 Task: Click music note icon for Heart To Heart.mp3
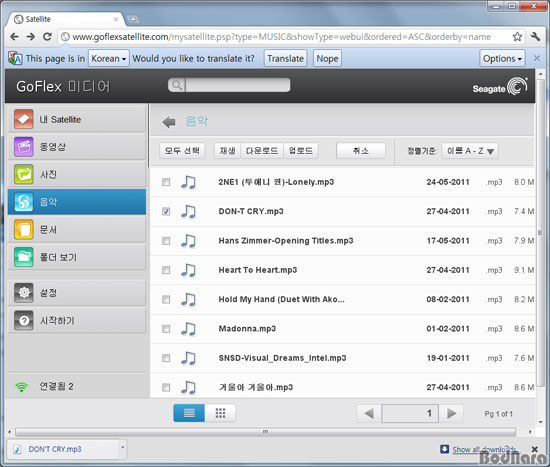click(188, 270)
